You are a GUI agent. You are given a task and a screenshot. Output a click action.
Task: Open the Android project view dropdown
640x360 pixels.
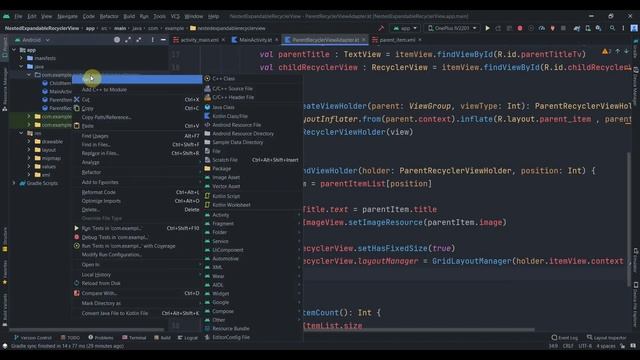pos(32,40)
